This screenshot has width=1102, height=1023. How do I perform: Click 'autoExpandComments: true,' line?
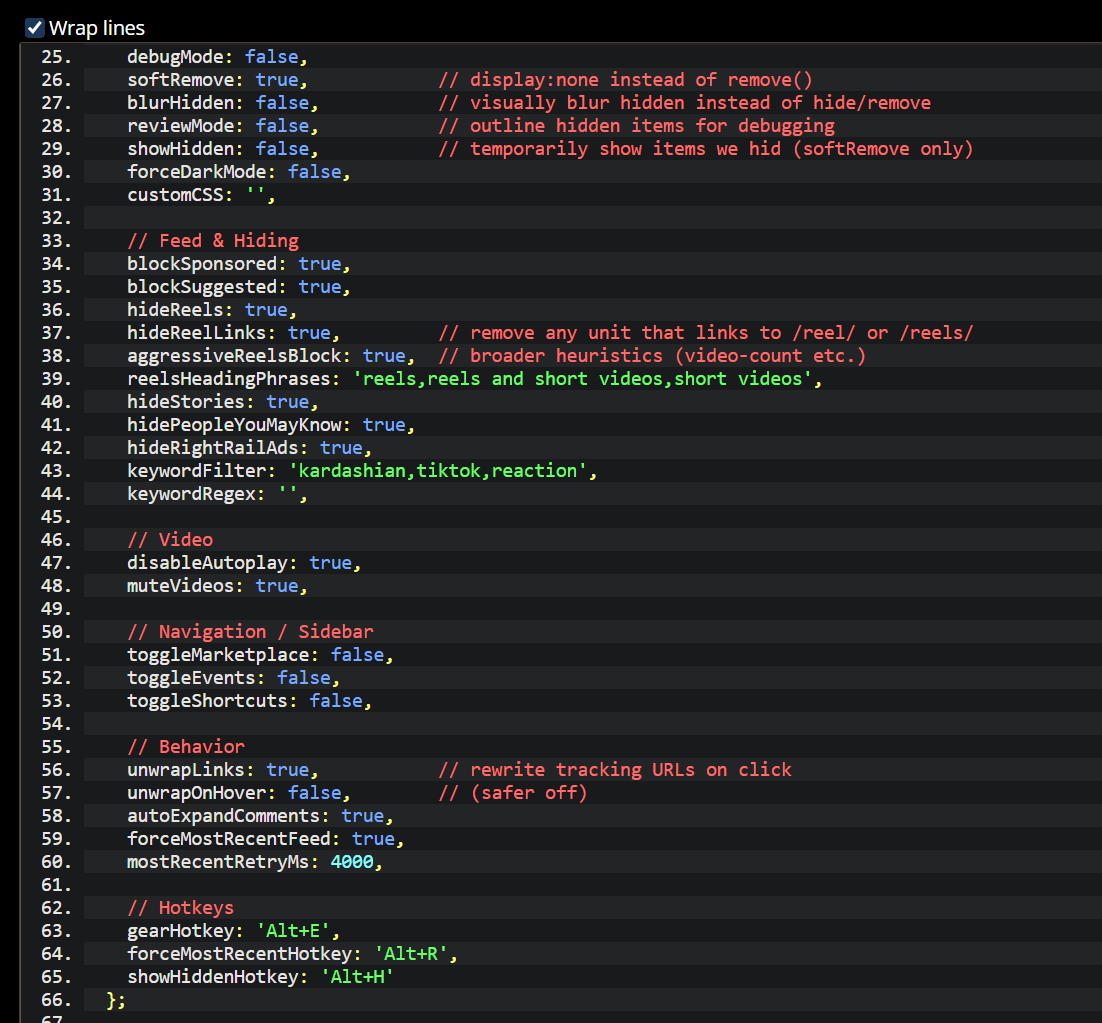tap(260, 816)
